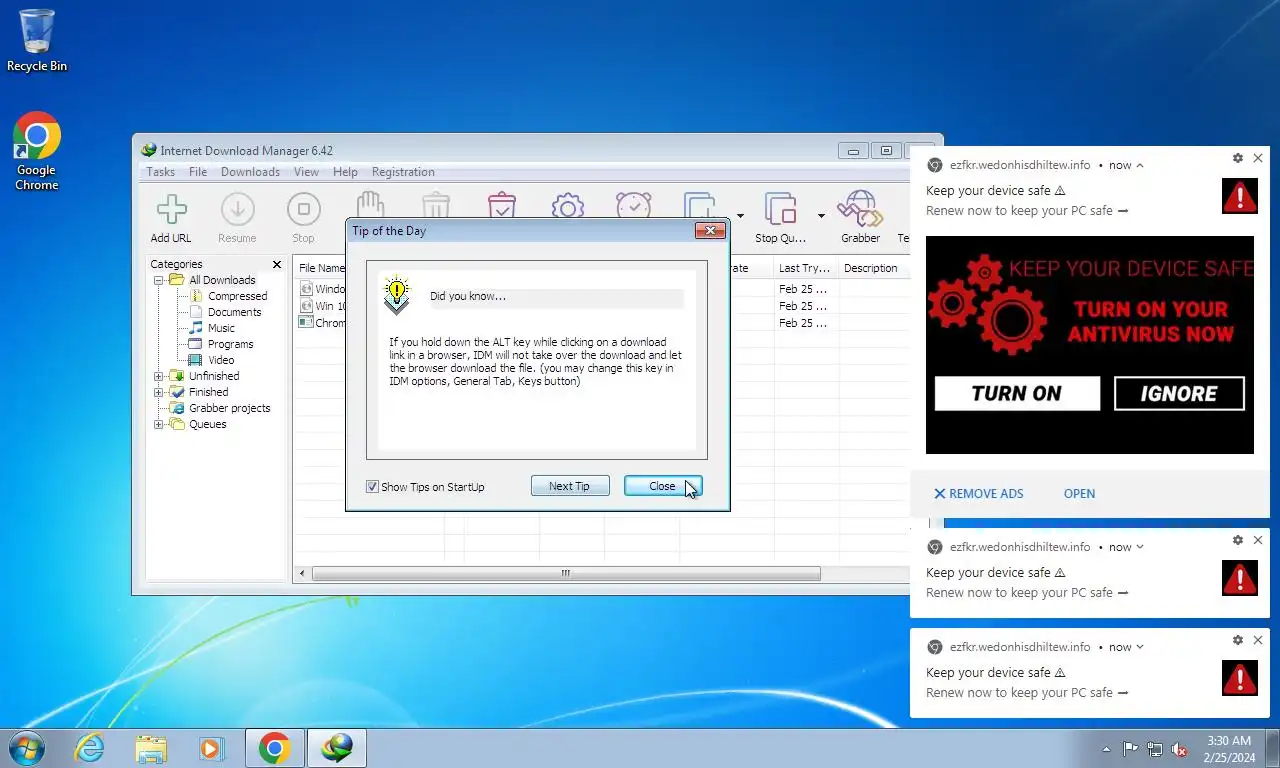Open the View menu
Screen dimensions: 1280x768
tap(306, 172)
